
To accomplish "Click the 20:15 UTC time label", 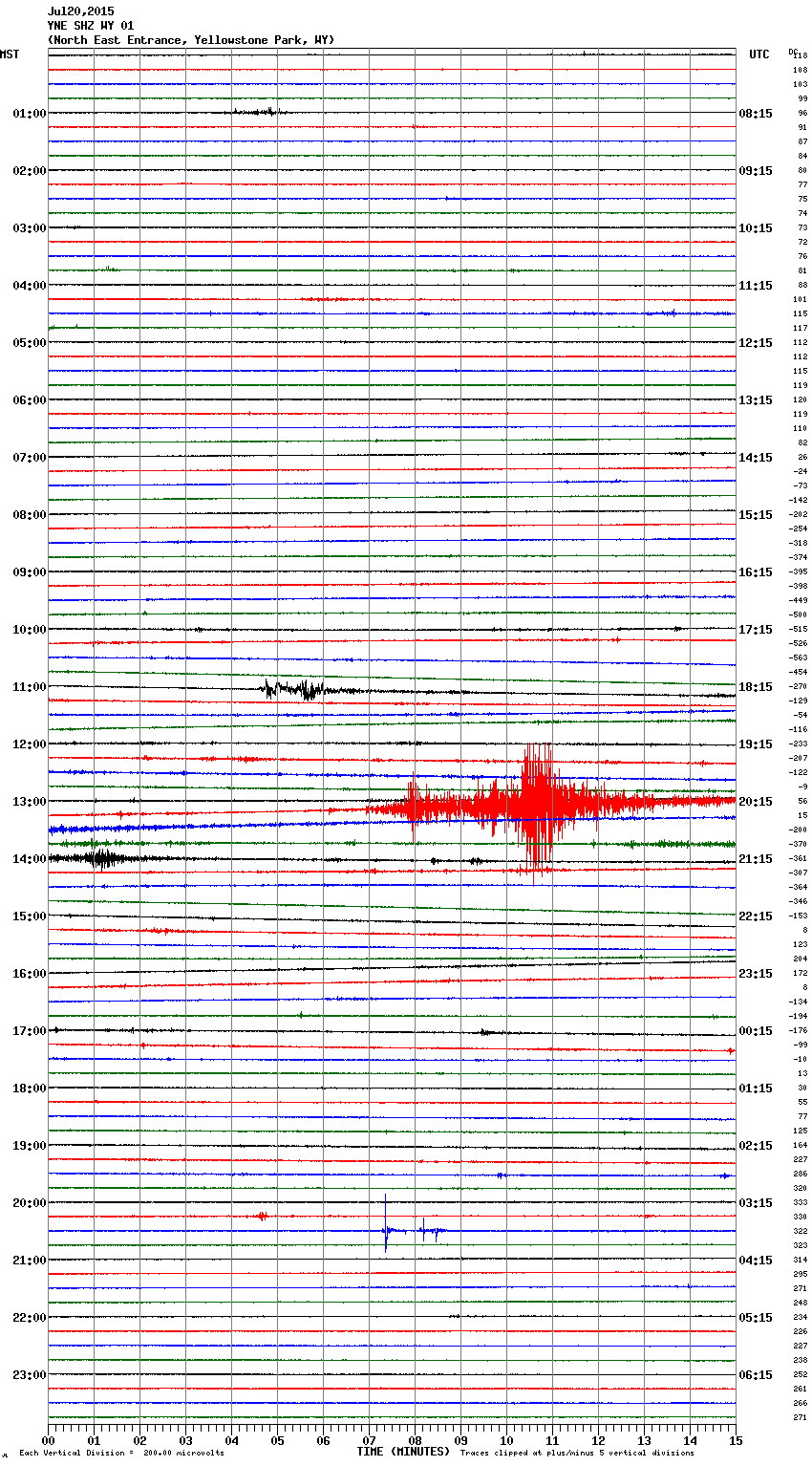I will click(x=756, y=802).
